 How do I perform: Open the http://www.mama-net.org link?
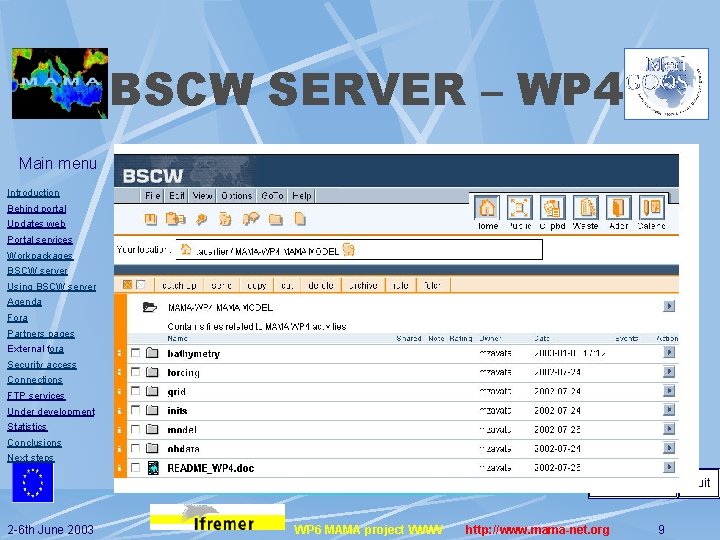pyautogui.click(x=537, y=529)
